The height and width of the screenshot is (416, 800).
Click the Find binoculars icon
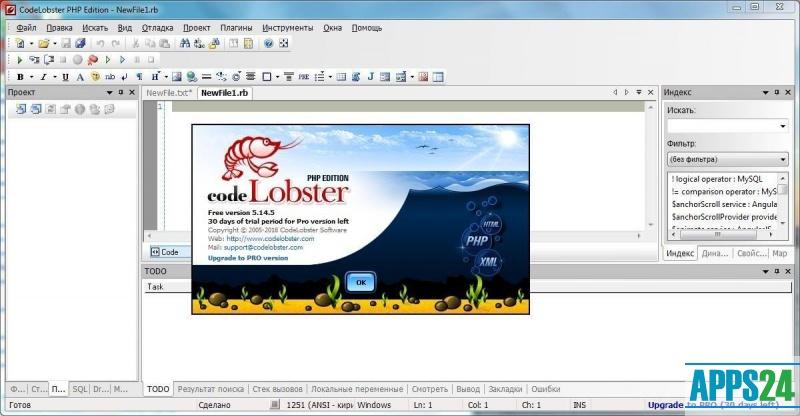tap(185, 44)
